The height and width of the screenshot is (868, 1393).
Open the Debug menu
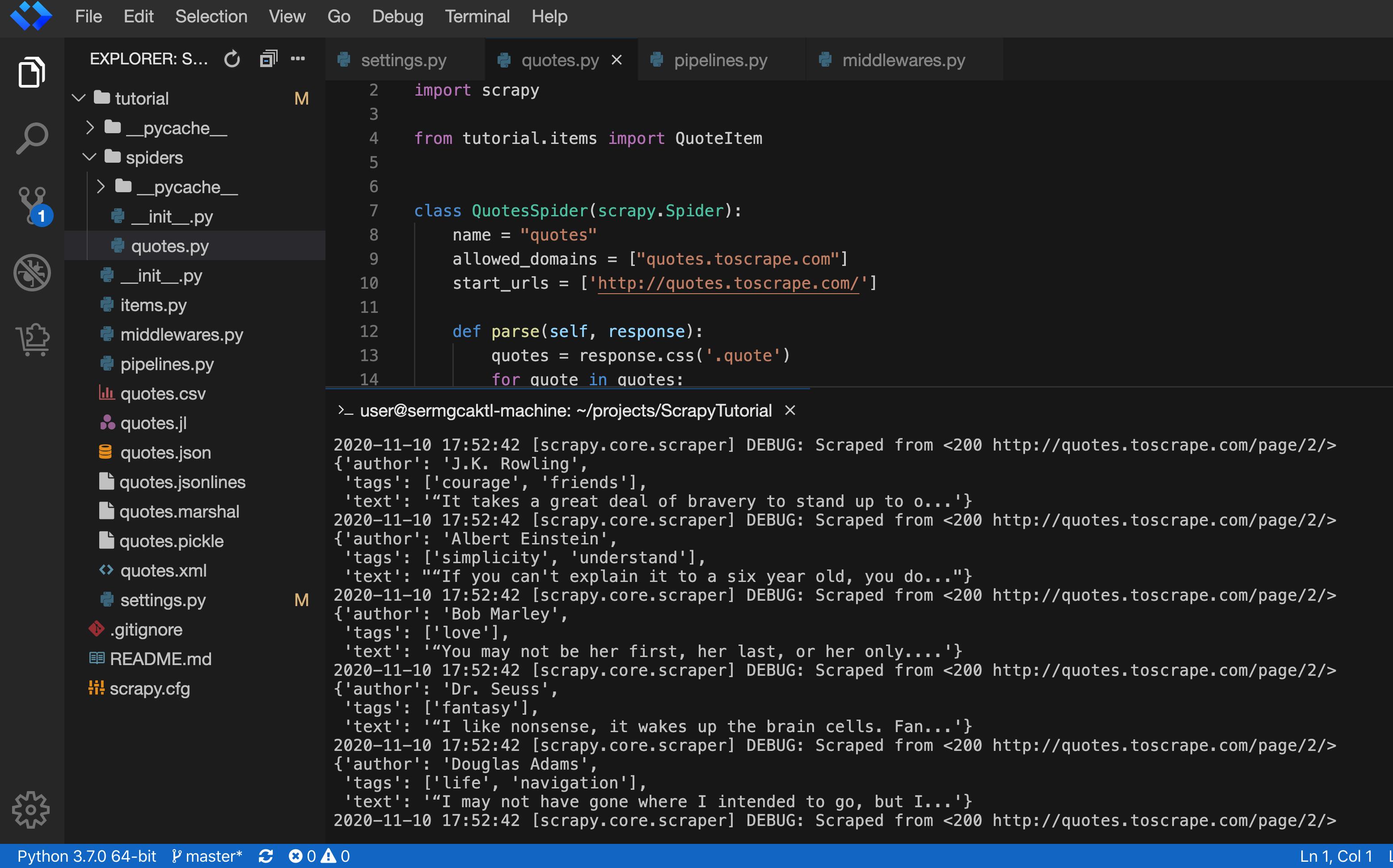pyautogui.click(x=397, y=17)
